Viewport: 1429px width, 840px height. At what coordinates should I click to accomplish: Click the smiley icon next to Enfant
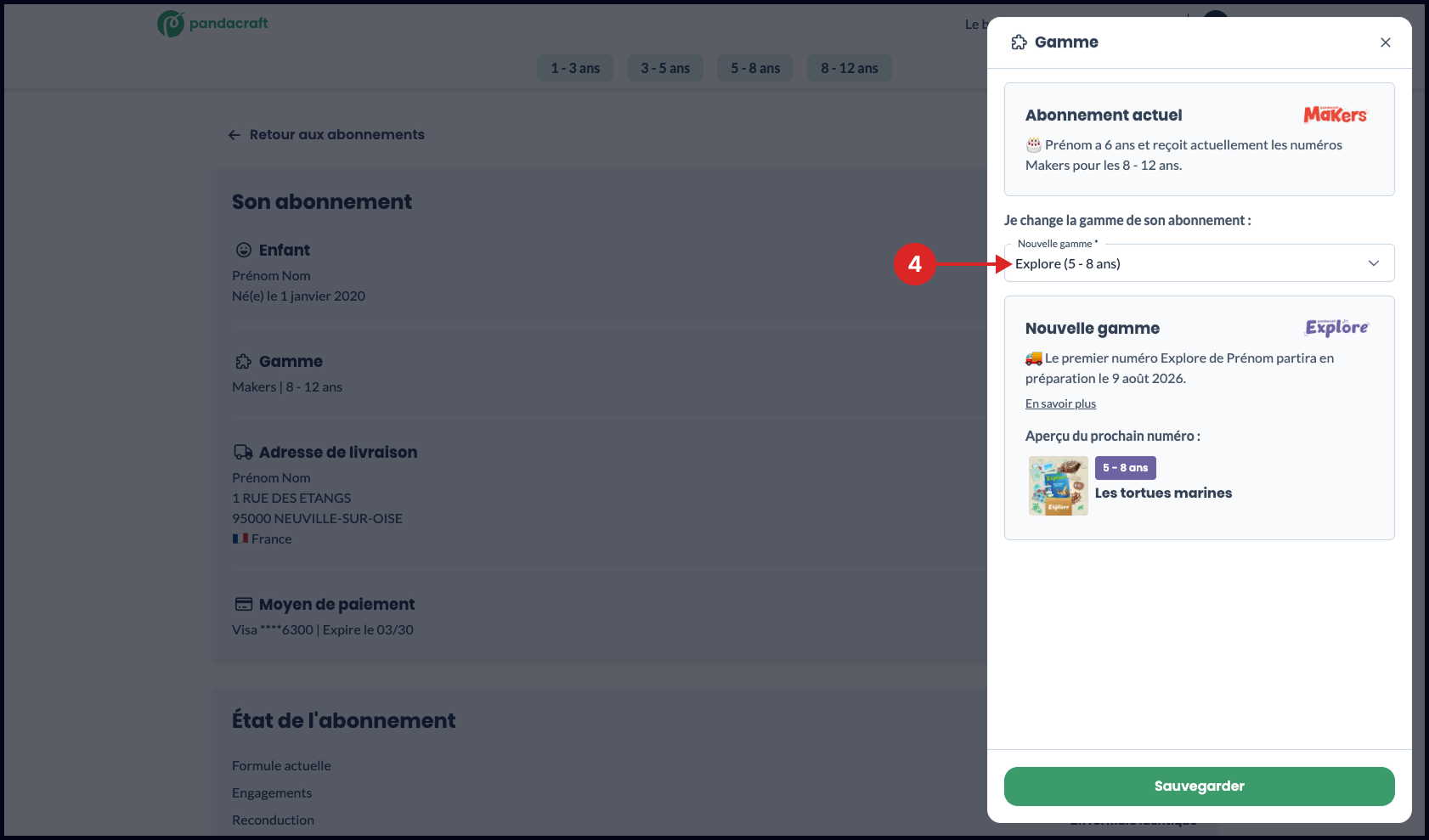244,250
